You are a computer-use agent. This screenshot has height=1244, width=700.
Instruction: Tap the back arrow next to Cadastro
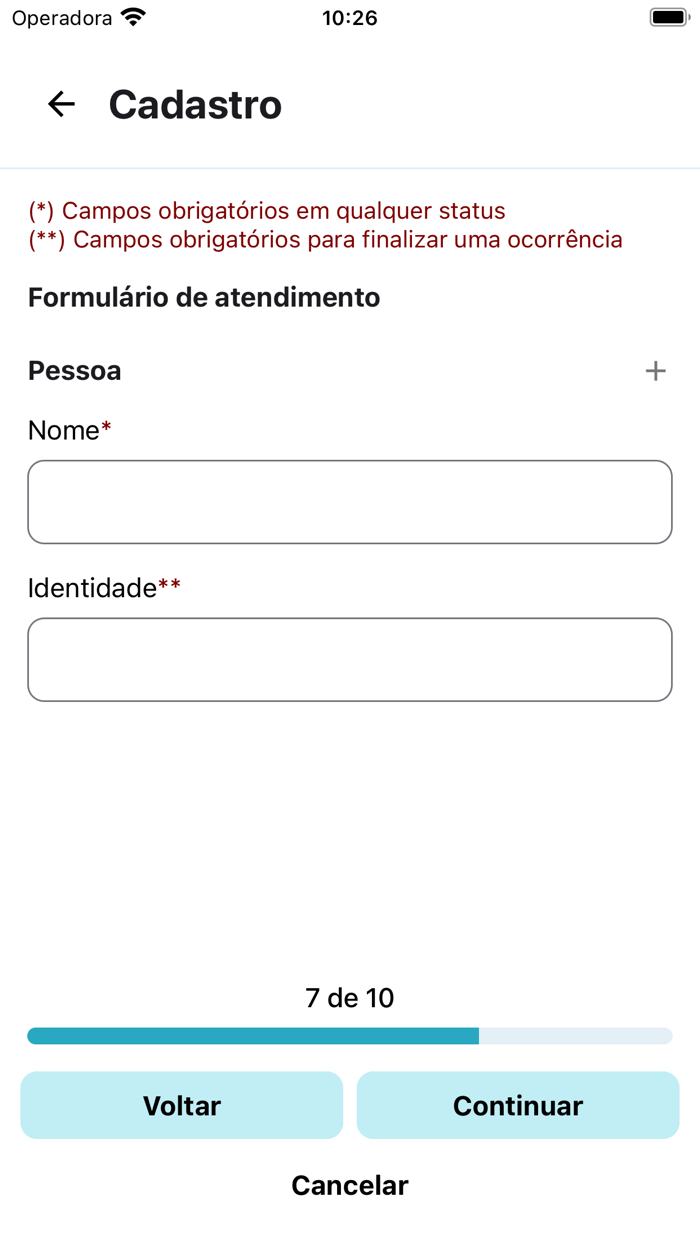tap(60, 104)
